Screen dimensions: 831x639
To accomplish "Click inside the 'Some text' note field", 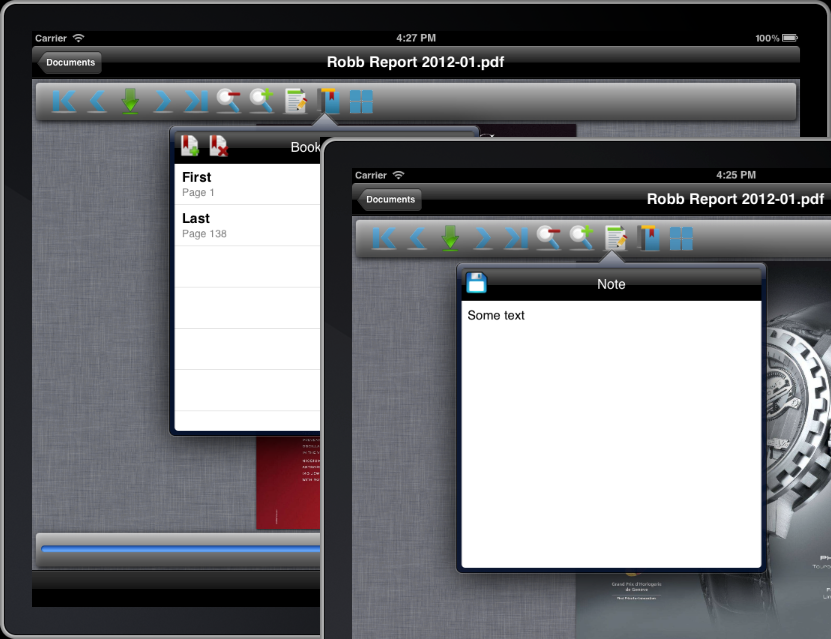I will click(611, 434).
